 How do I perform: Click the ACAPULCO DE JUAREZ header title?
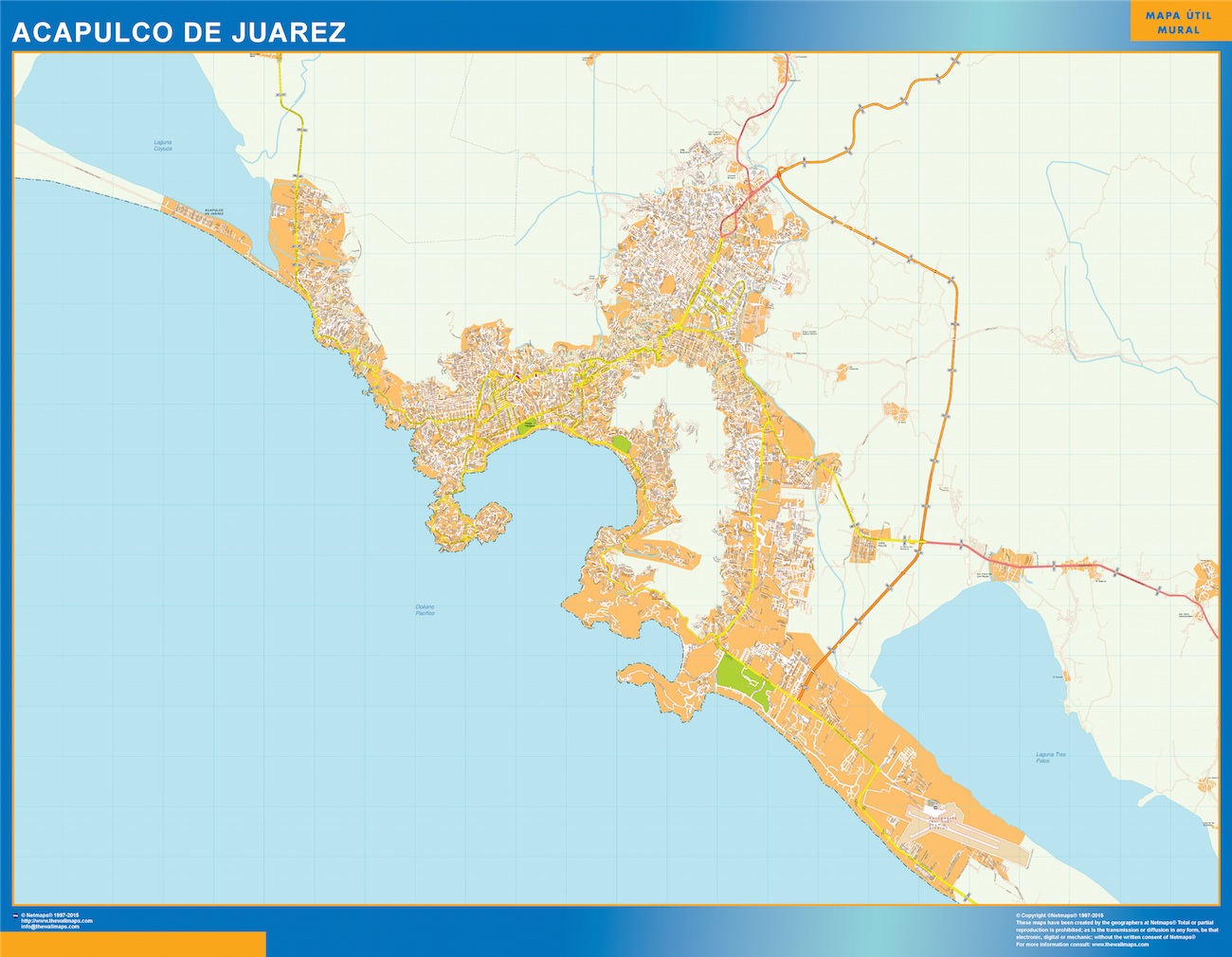click(178, 32)
